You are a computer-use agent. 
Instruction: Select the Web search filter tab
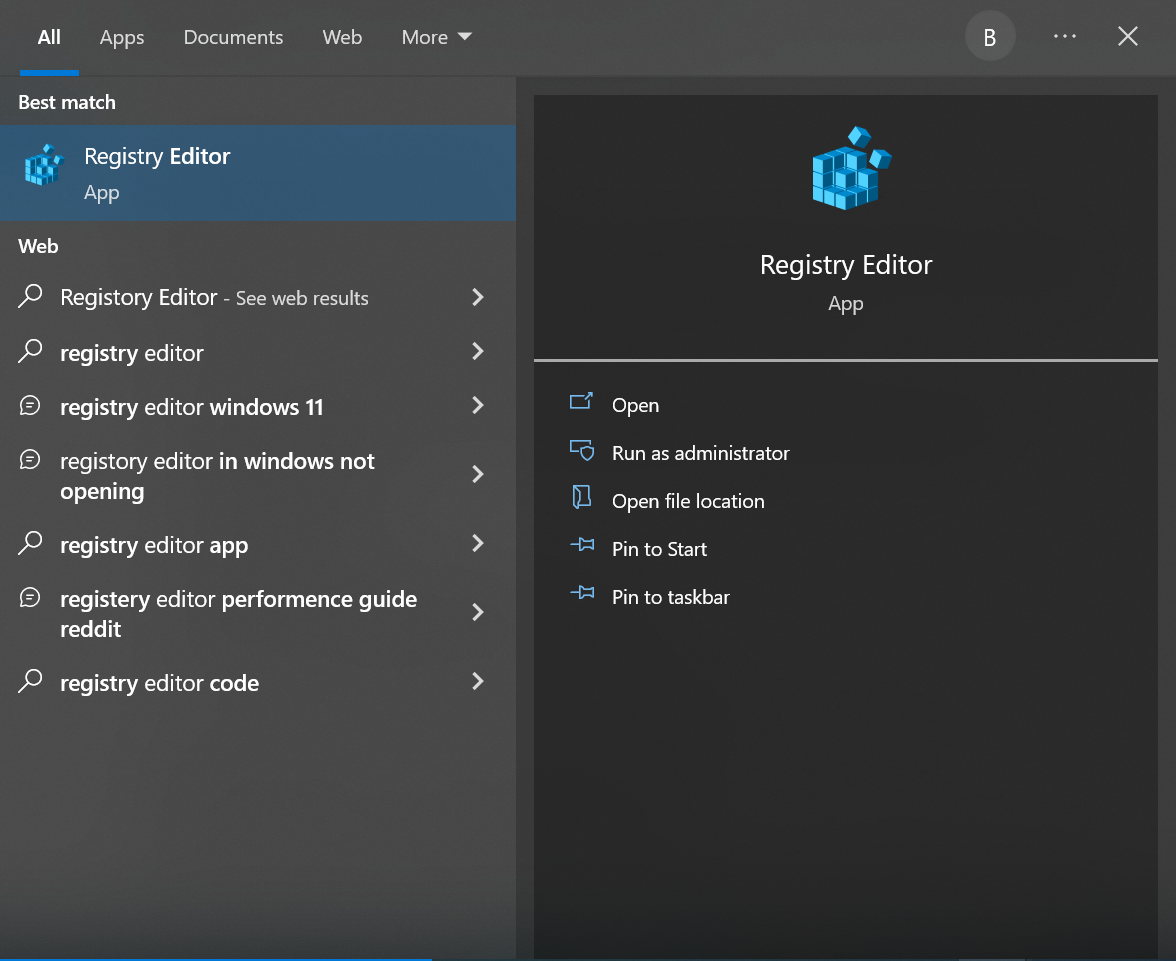click(342, 37)
